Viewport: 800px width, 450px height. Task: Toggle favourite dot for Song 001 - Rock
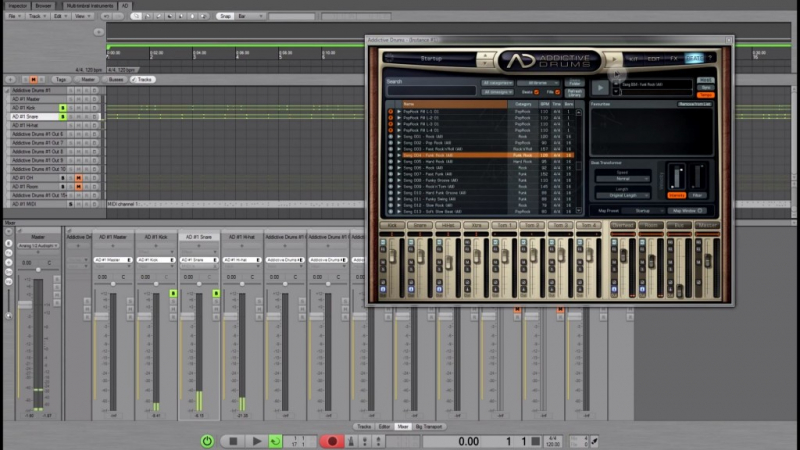click(x=391, y=137)
